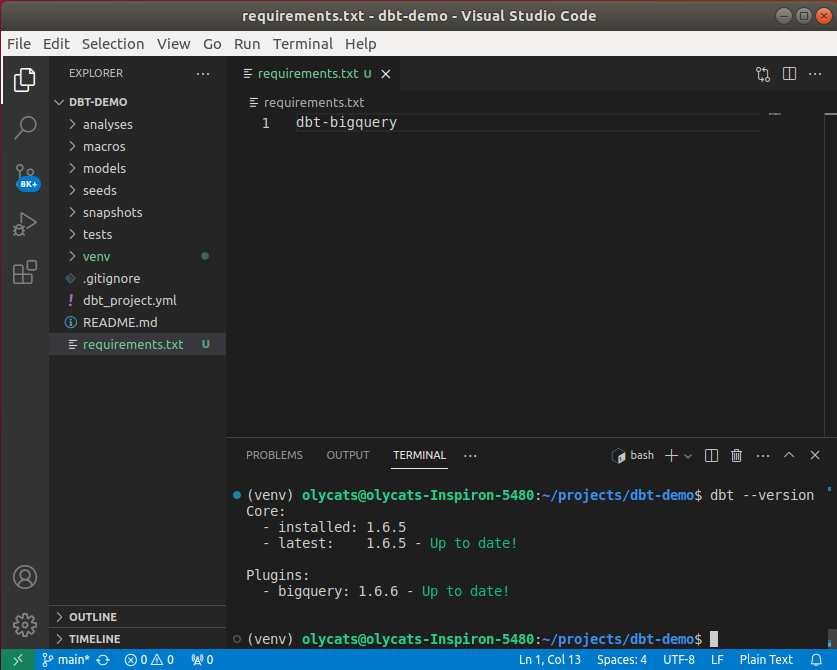This screenshot has height=670, width=837.
Task: Open dbt_project.yml file
Action: pyautogui.click(x=137, y=301)
